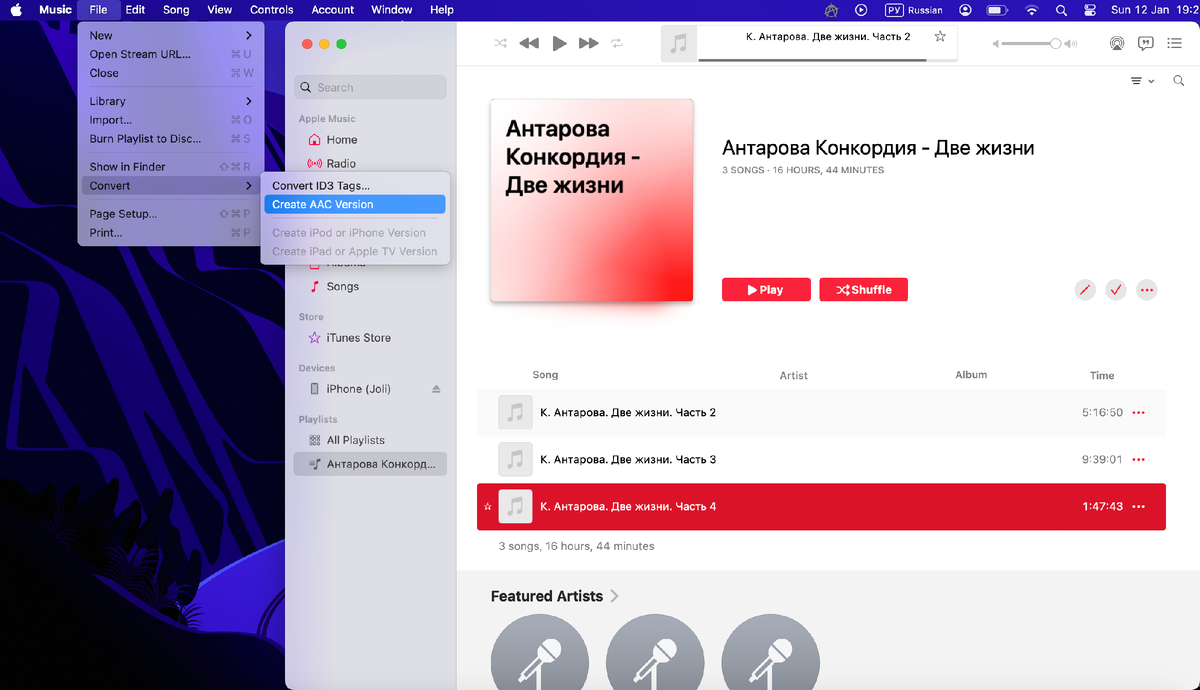Select Print... in File menu
The image size is (1200, 690).
click(x=171, y=232)
